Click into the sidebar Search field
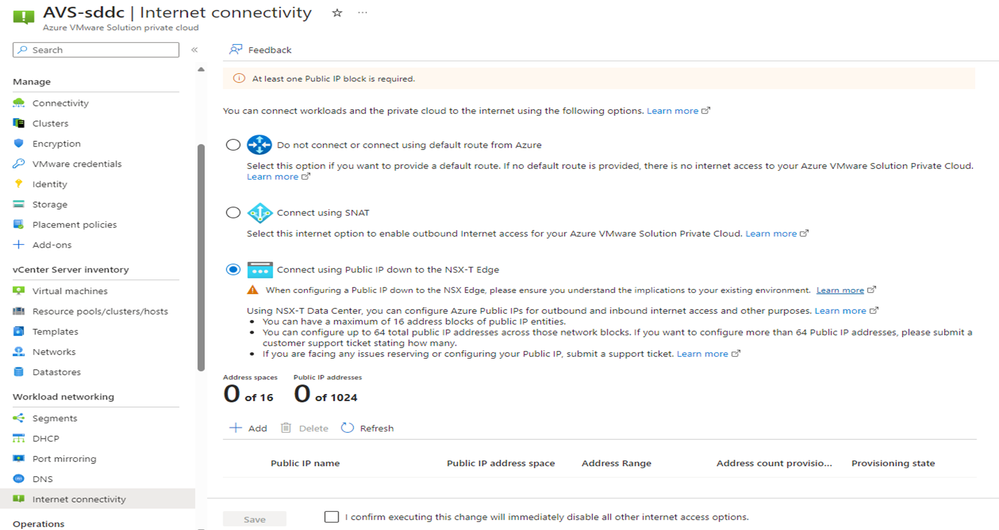The width and height of the screenshot is (999, 530). (x=96, y=50)
